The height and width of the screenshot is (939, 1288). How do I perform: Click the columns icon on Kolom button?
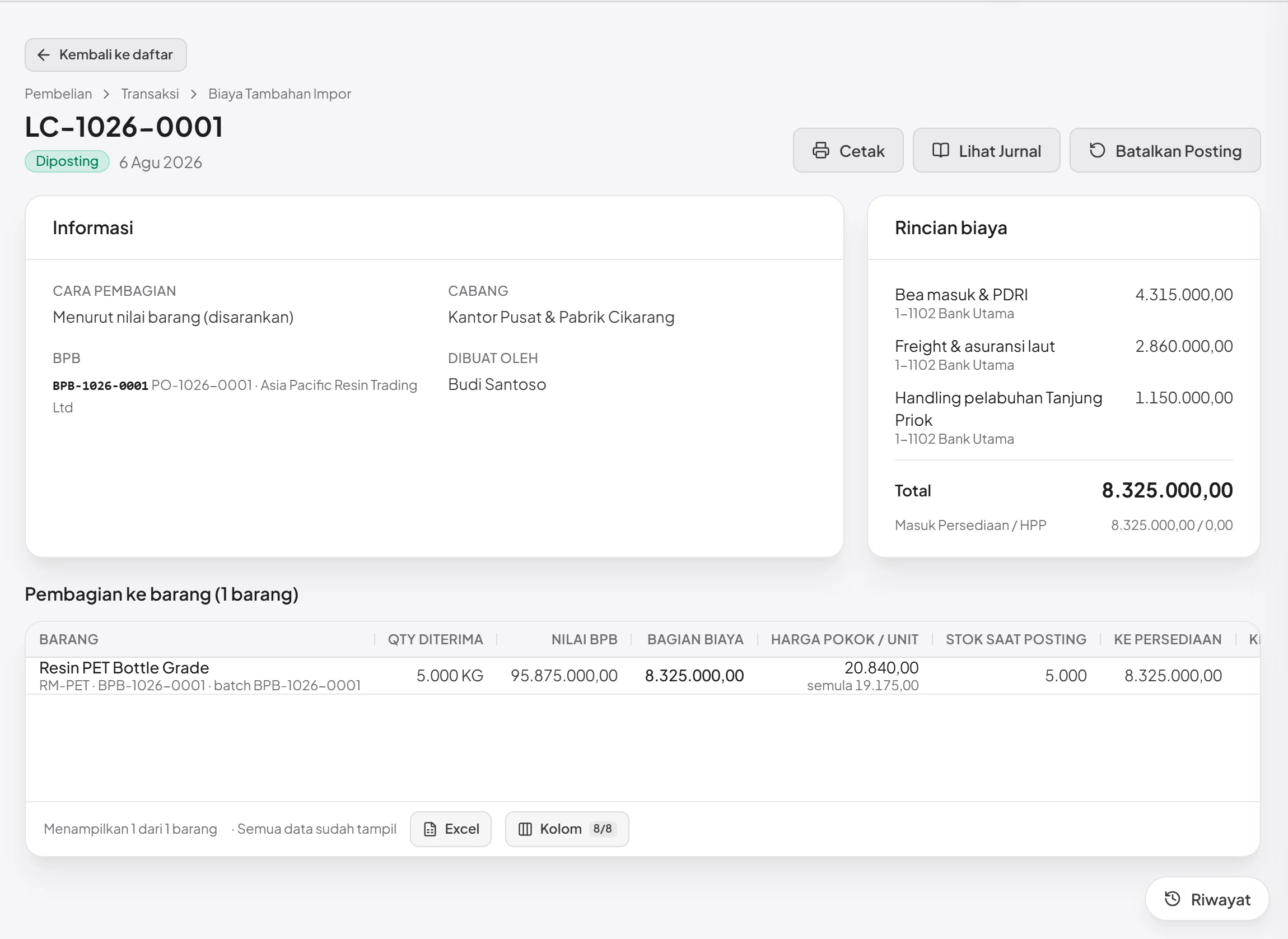point(525,829)
